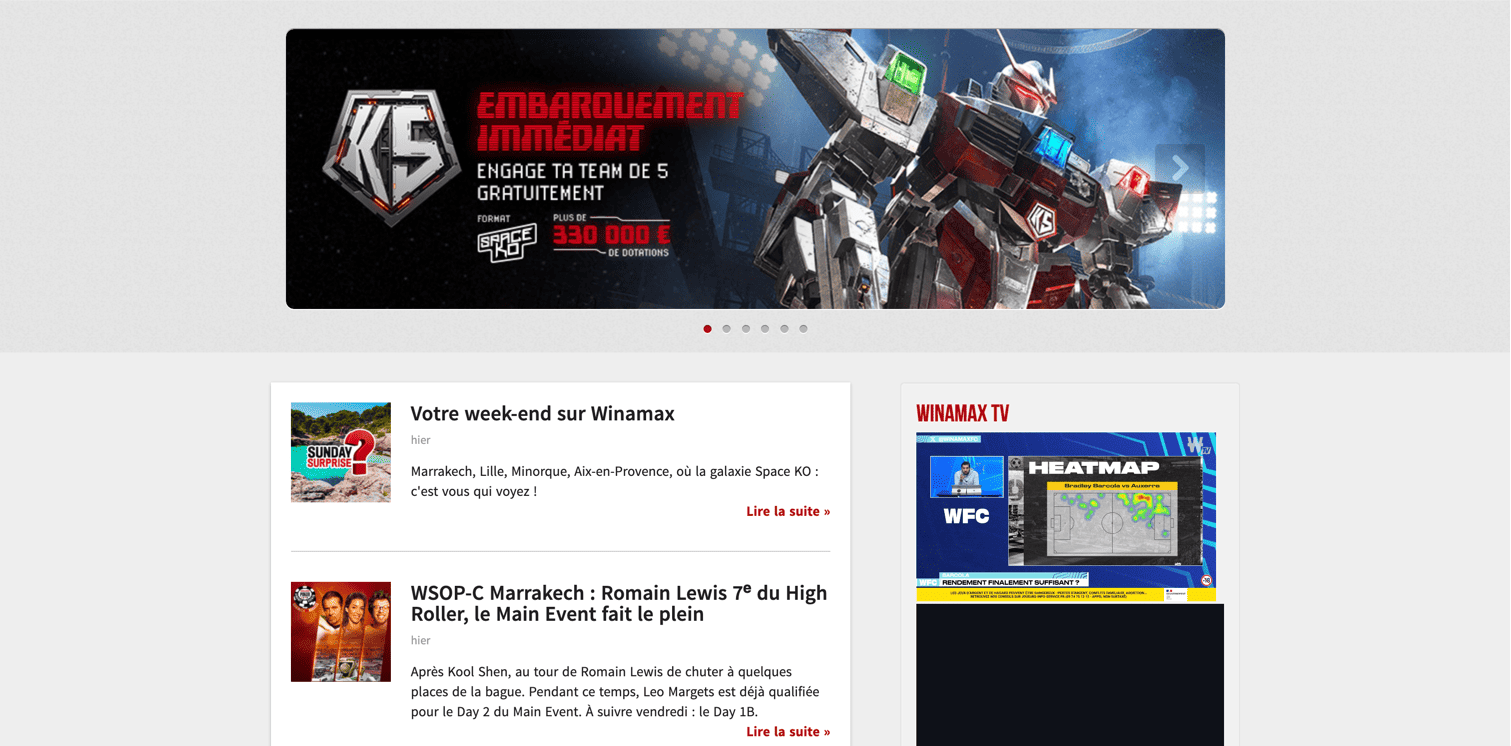Open the Winamax TV heading
The height and width of the screenshot is (746, 1511).
click(963, 414)
